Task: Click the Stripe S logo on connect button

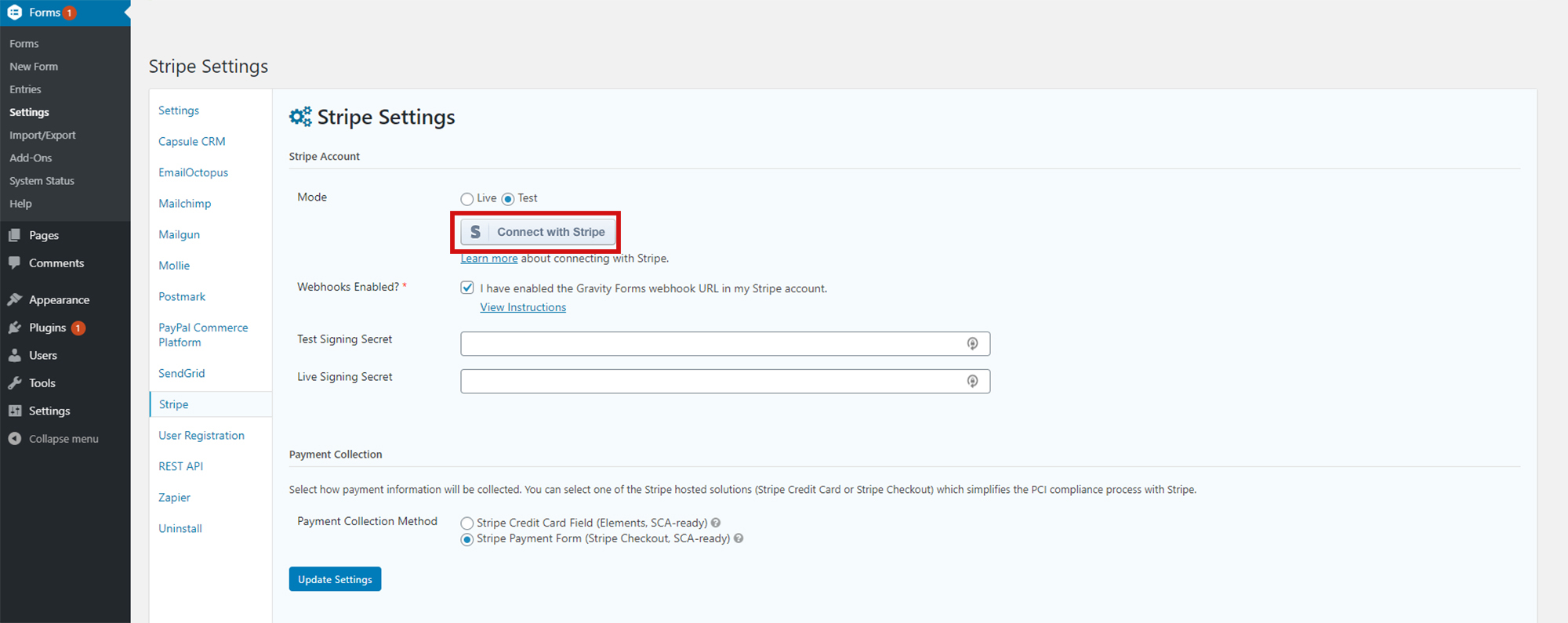Action: [x=475, y=232]
